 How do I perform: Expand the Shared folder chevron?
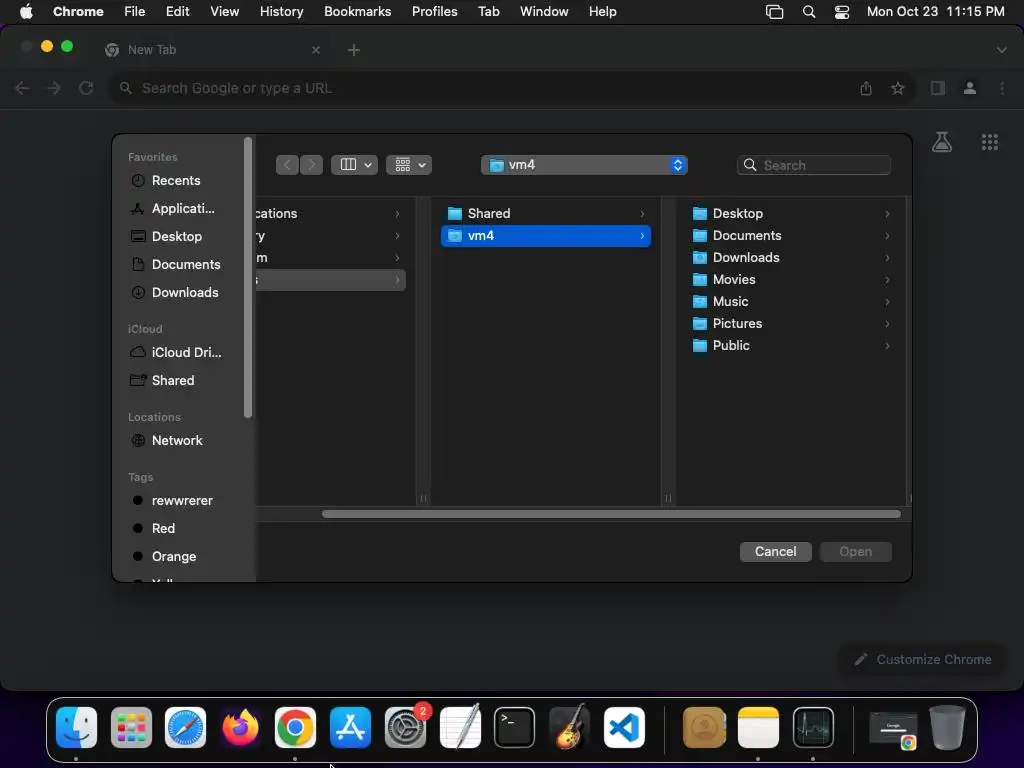coord(642,214)
